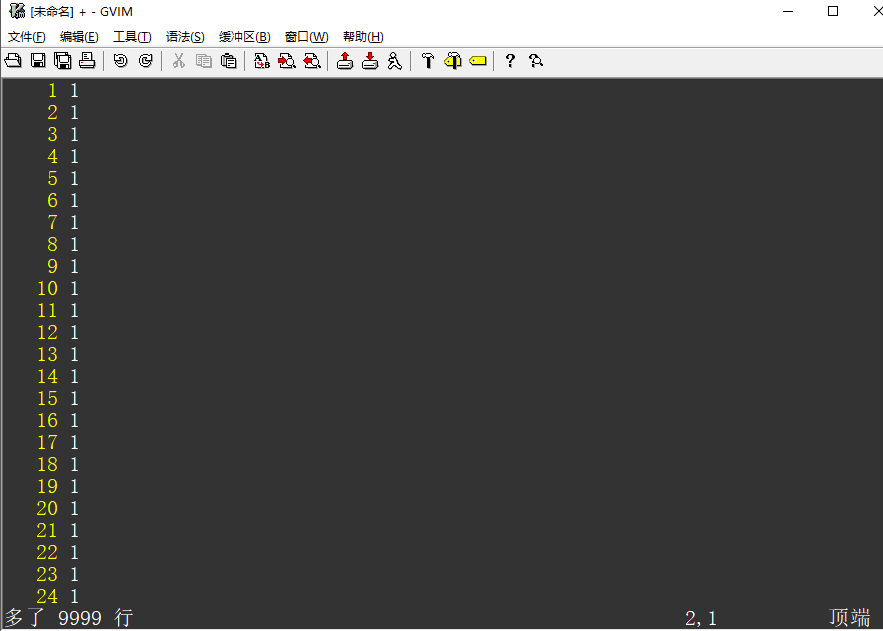Image resolution: width=883 pixels, height=631 pixels.
Task: Open the 缓冲区(B) menu
Action: pyautogui.click(x=245, y=37)
